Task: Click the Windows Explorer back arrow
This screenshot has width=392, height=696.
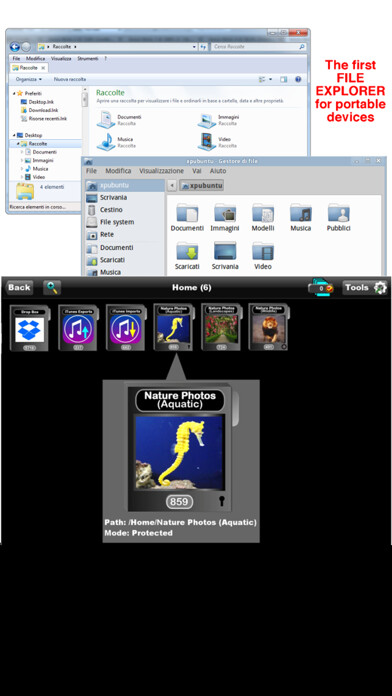Action: [15, 47]
